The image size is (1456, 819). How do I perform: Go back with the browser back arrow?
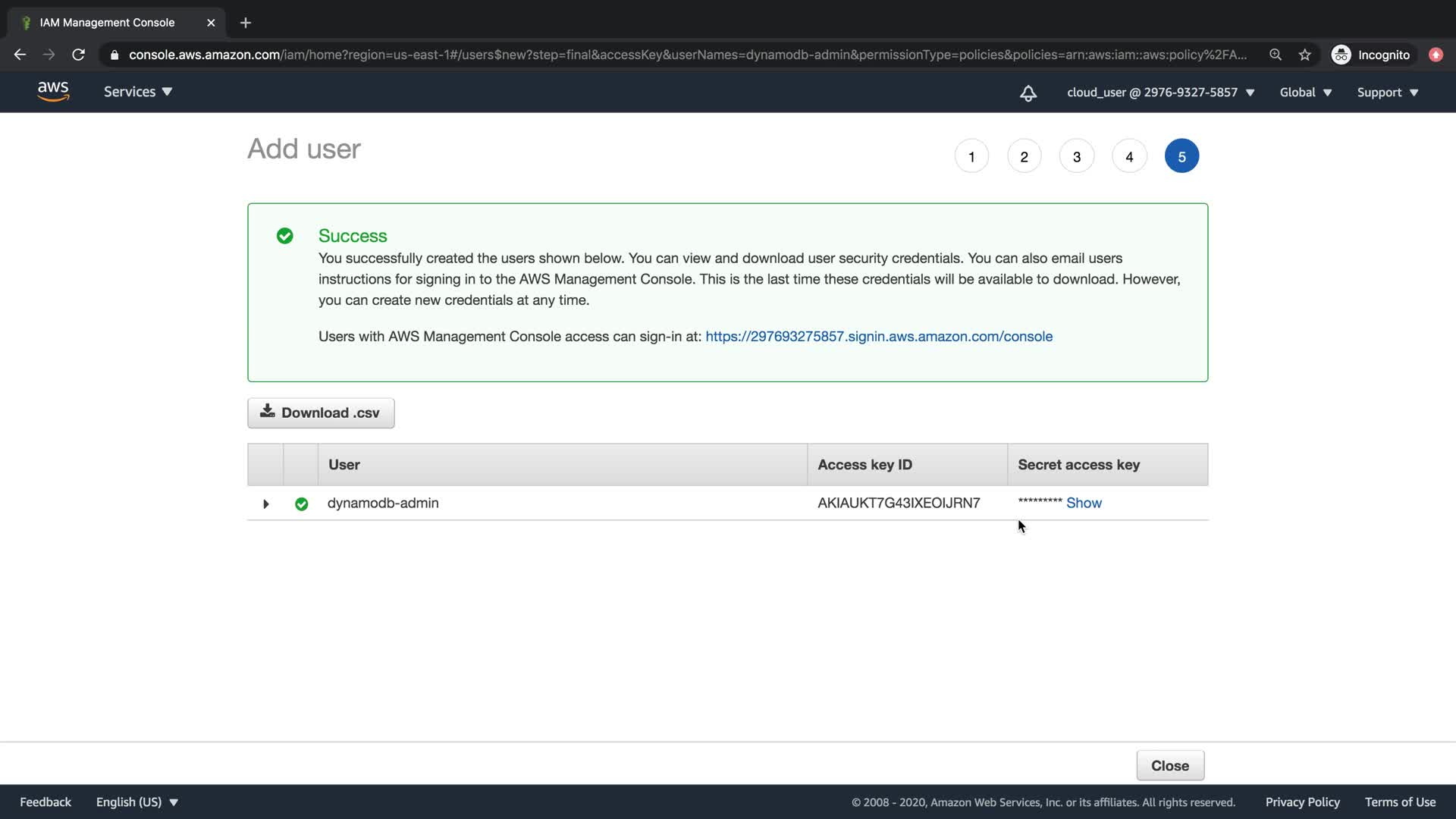point(20,55)
